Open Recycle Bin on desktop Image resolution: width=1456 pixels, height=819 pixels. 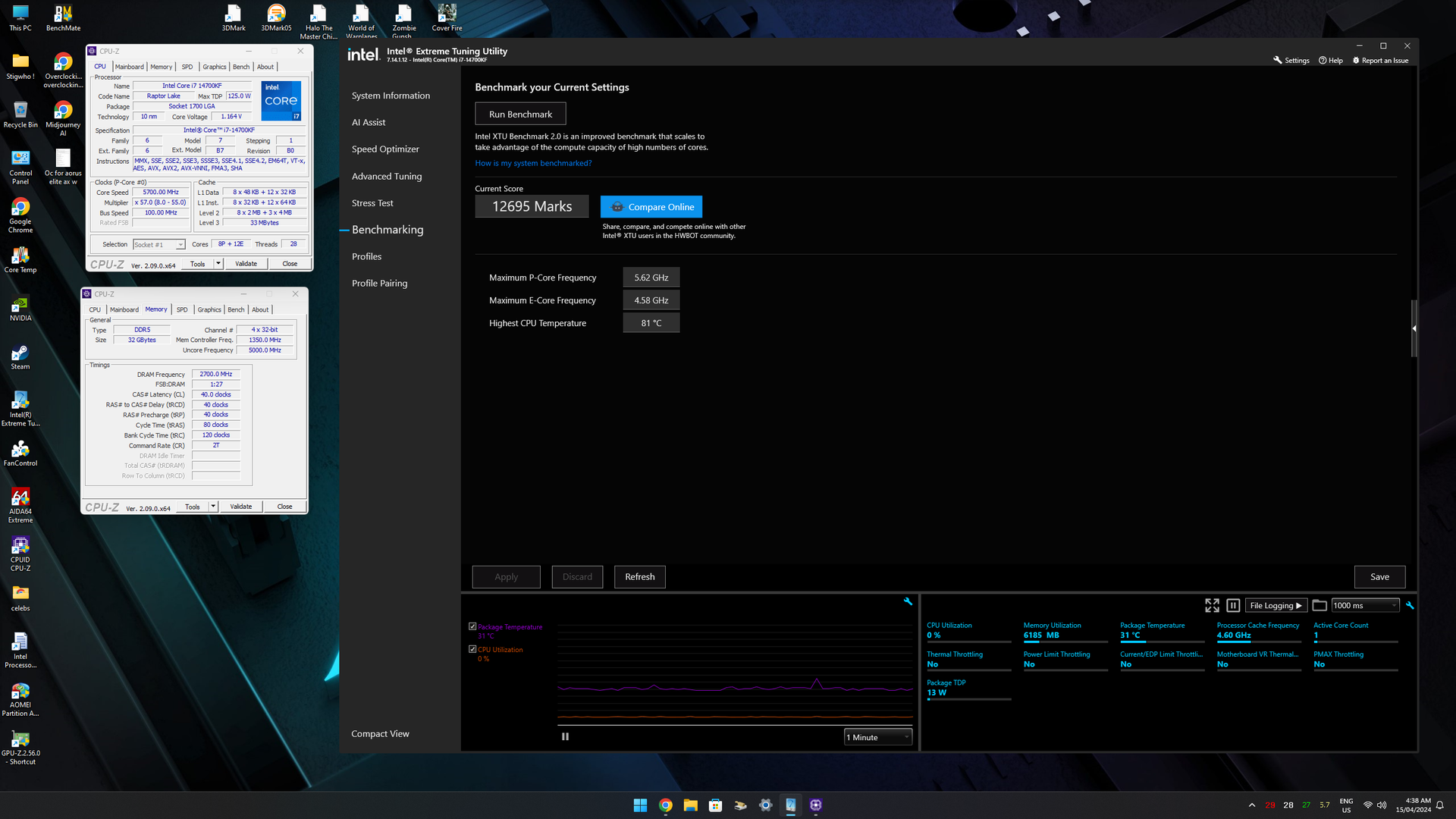[20, 115]
